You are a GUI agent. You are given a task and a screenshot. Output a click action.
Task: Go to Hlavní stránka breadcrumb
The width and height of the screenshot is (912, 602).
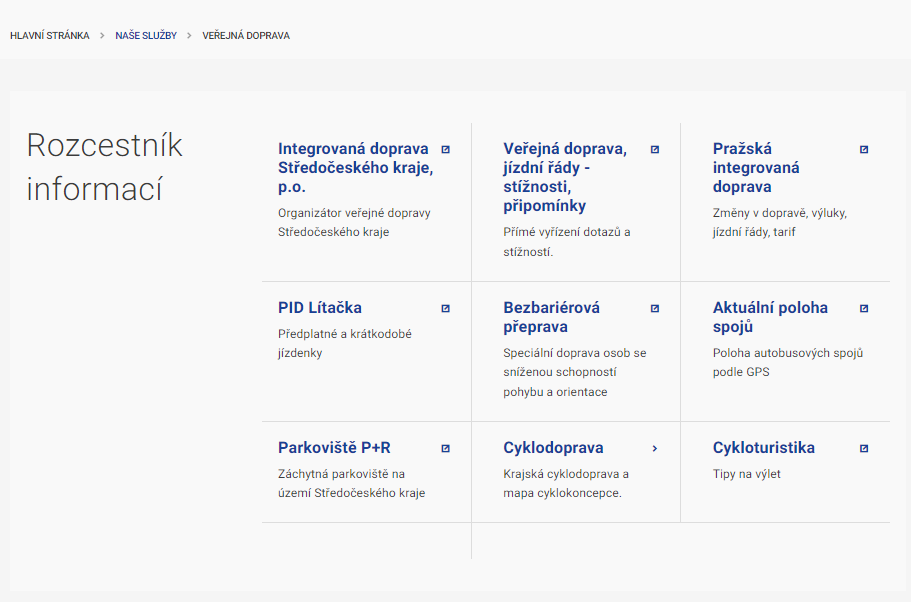pyautogui.click(x=50, y=36)
